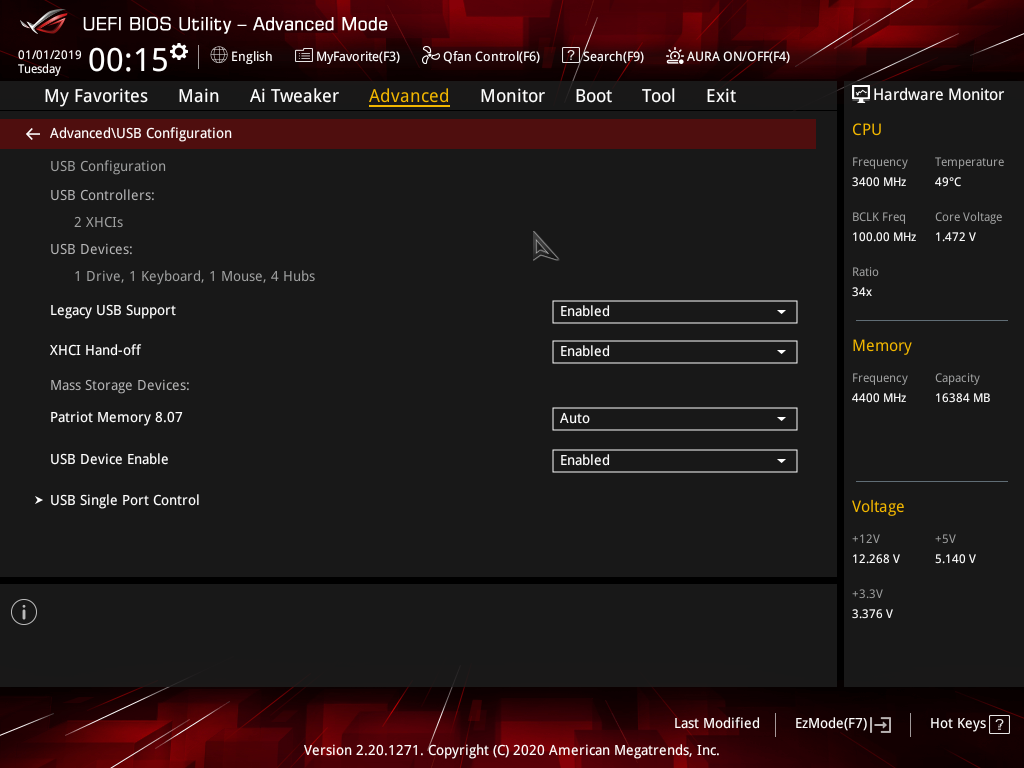1024x768 pixels.
Task: Open Qfan Control fan icon
Action: pos(430,56)
